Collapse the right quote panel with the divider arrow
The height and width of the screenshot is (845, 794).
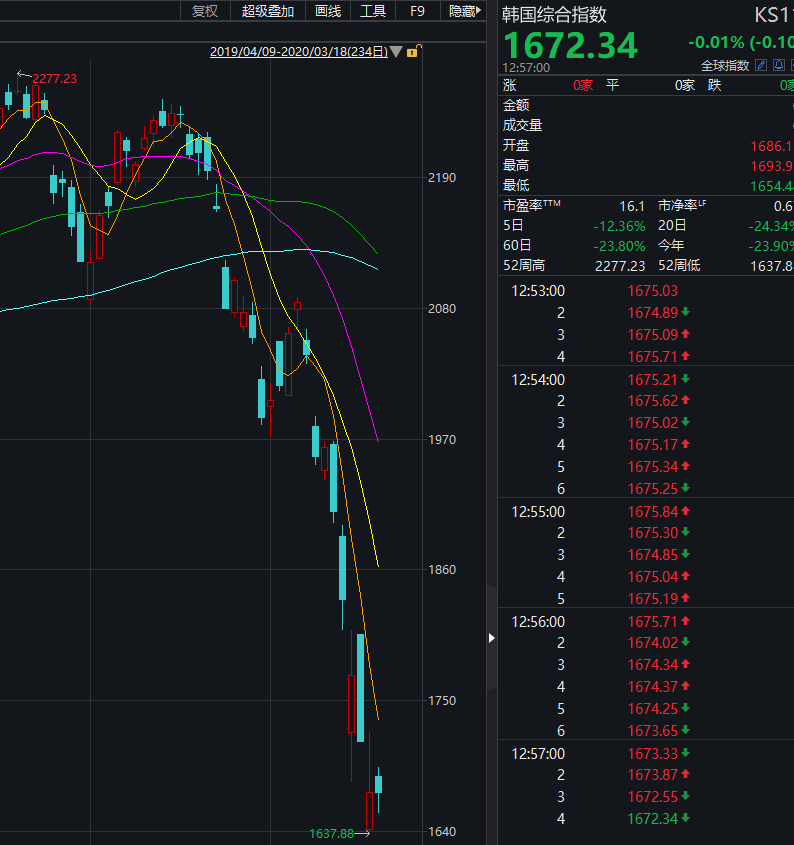(x=491, y=637)
